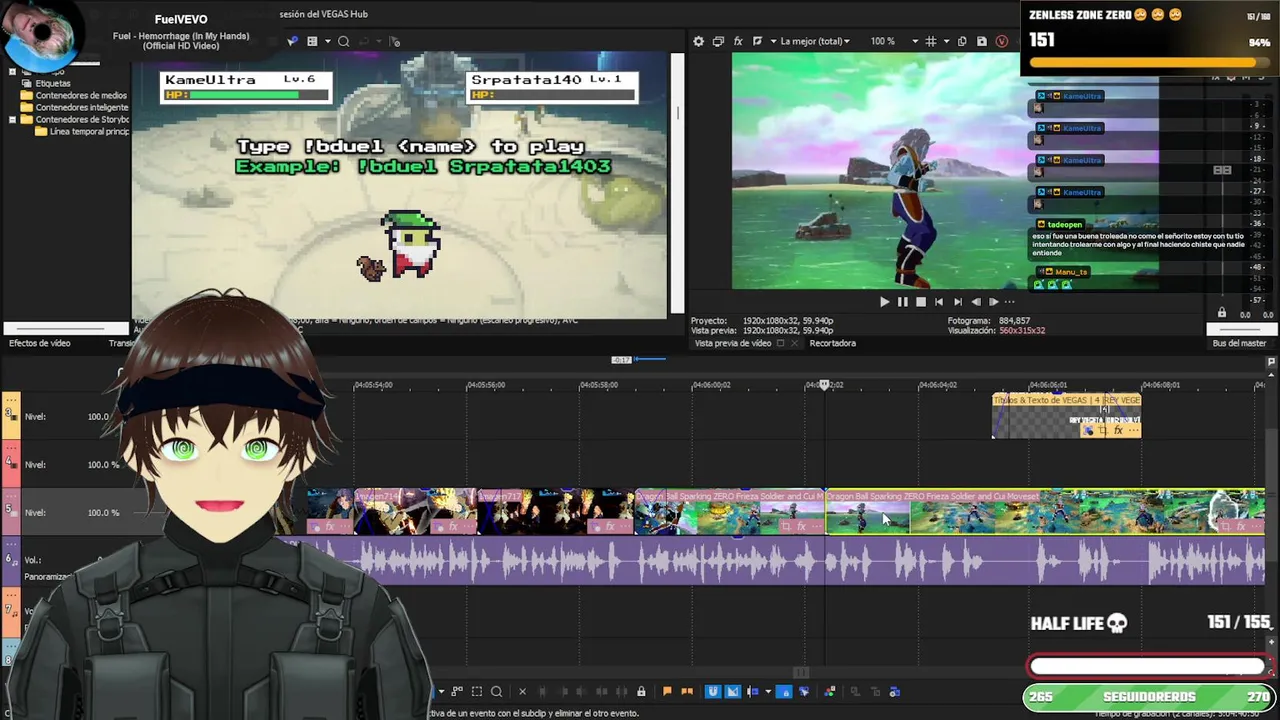Toggle ignore event grouping button
Screen dimensions: 1280x720
(x=804, y=691)
